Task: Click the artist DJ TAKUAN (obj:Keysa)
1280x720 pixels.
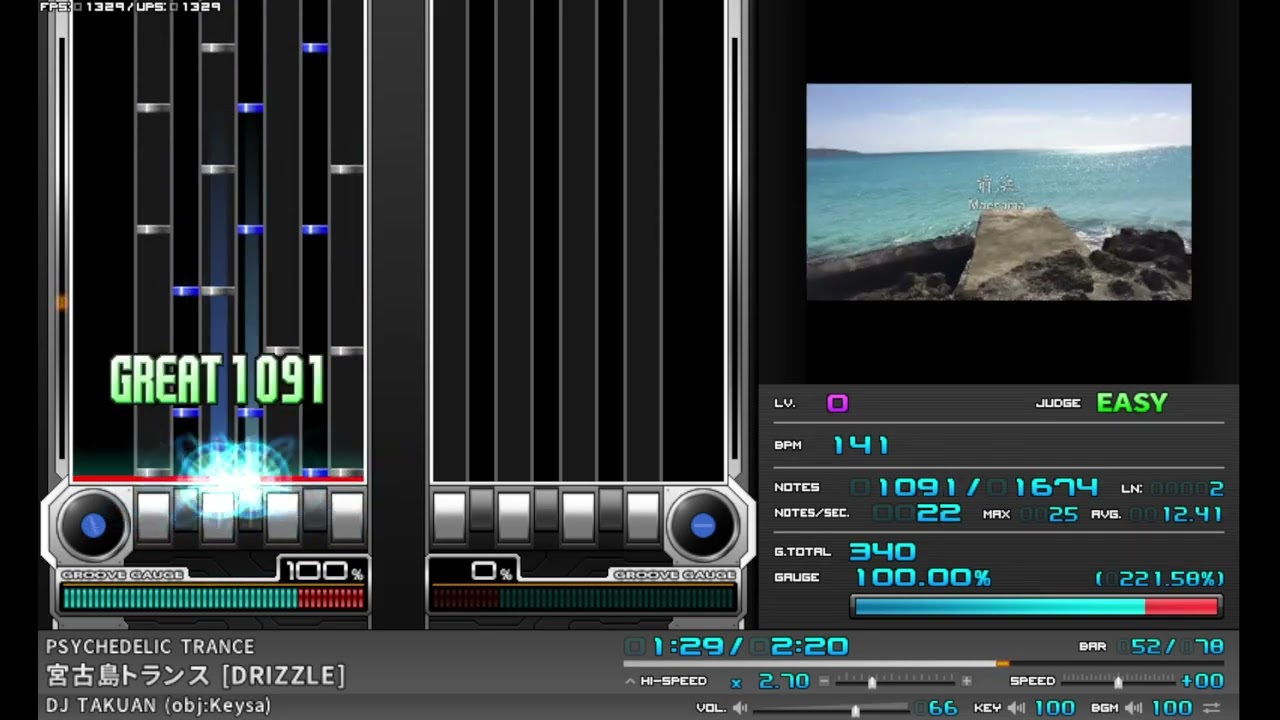Action: 158,705
